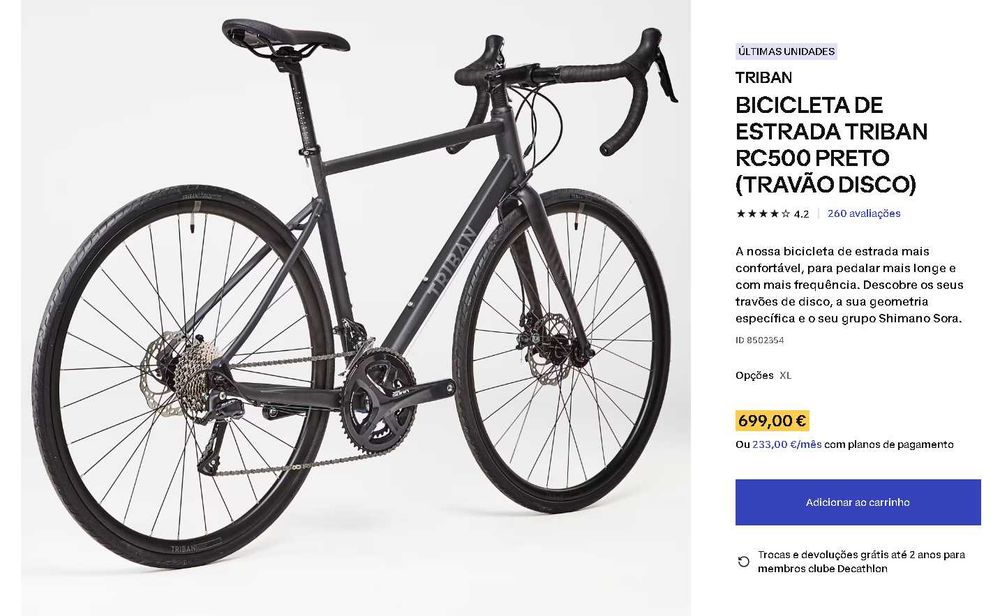Image resolution: width=1000 pixels, height=616 pixels.
Task: Click the star rating icons
Action: point(763,213)
